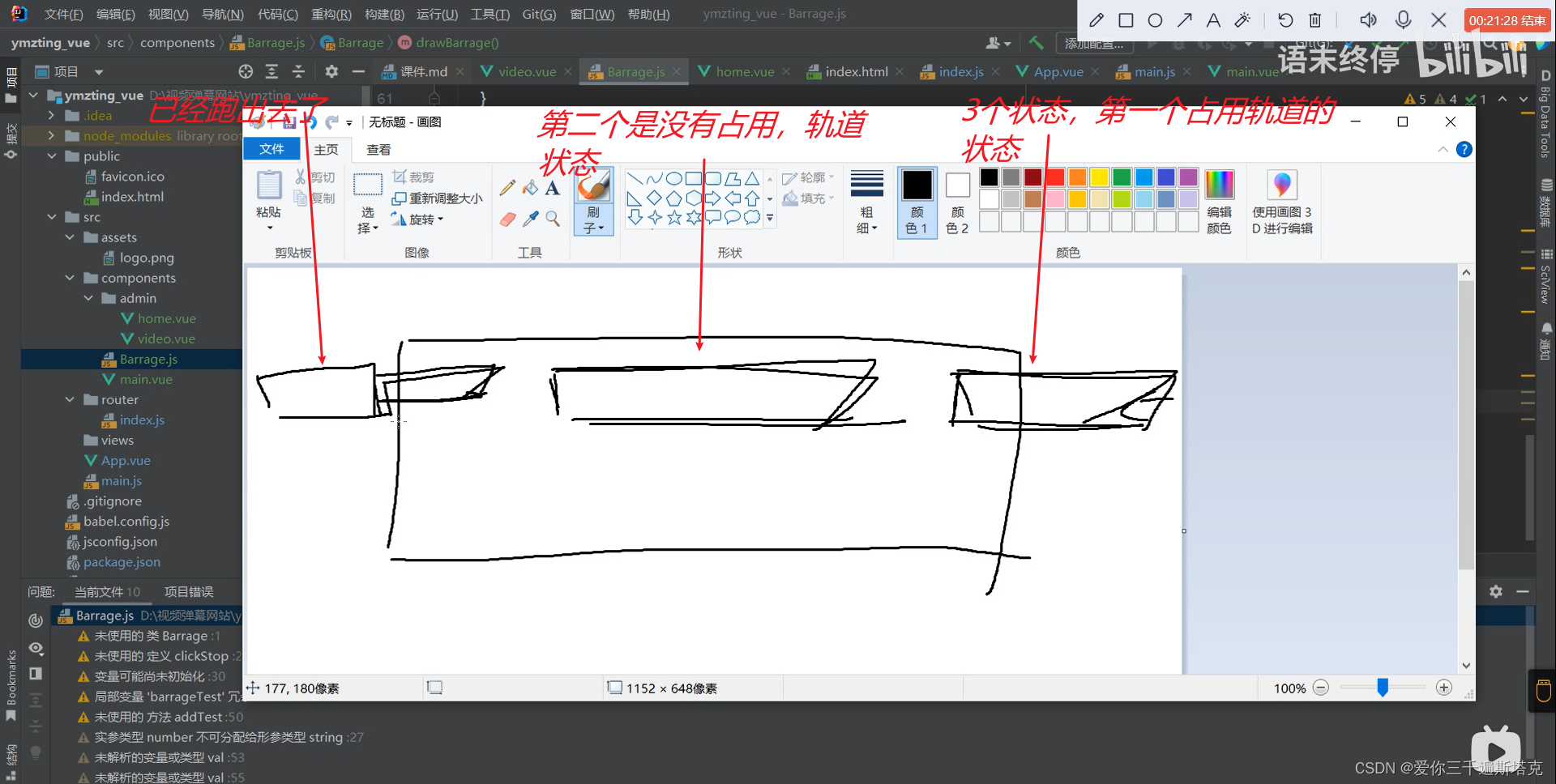Collapse the admin folder
The height and width of the screenshot is (784, 1556).
tap(88, 298)
